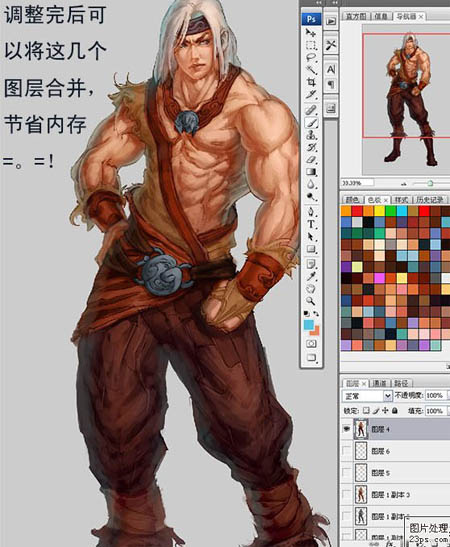Click the Photoshop Ps logo
The image size is (450, 547).
312,19
